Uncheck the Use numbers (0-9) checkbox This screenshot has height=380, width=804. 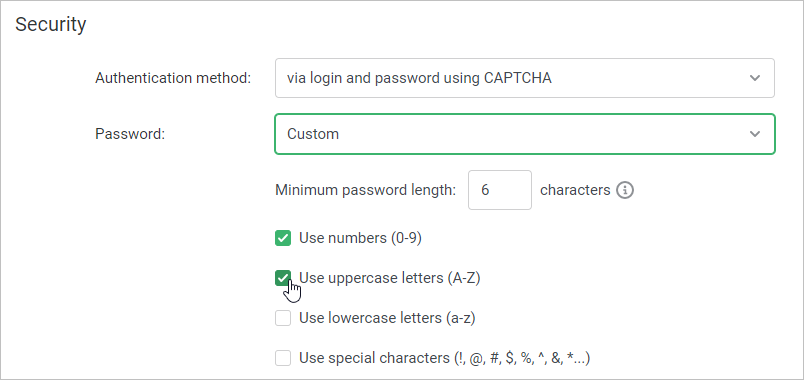point(283,238)
